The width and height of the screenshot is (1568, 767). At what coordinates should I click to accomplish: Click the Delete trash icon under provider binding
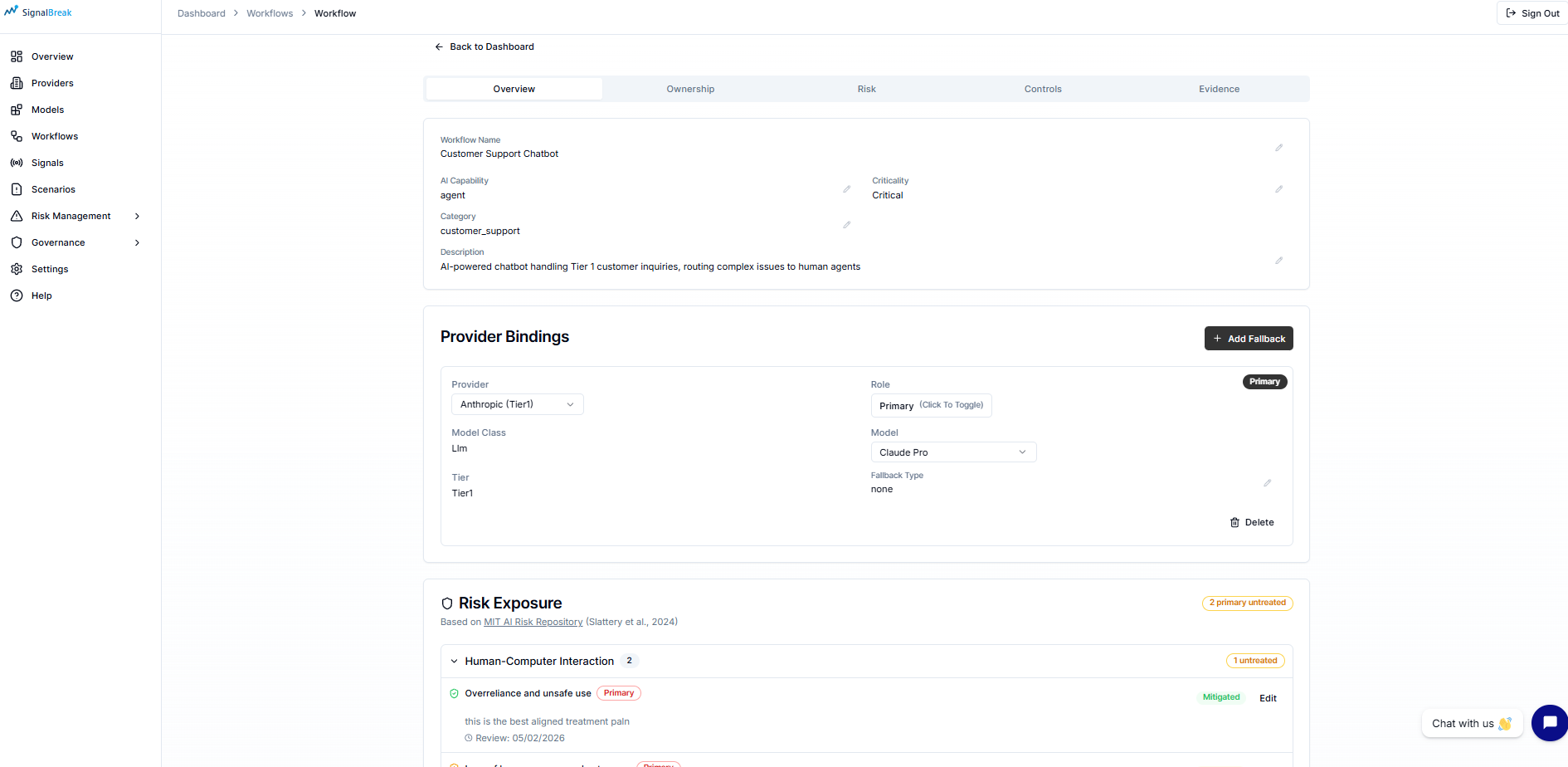click(x=1252, y=522)
